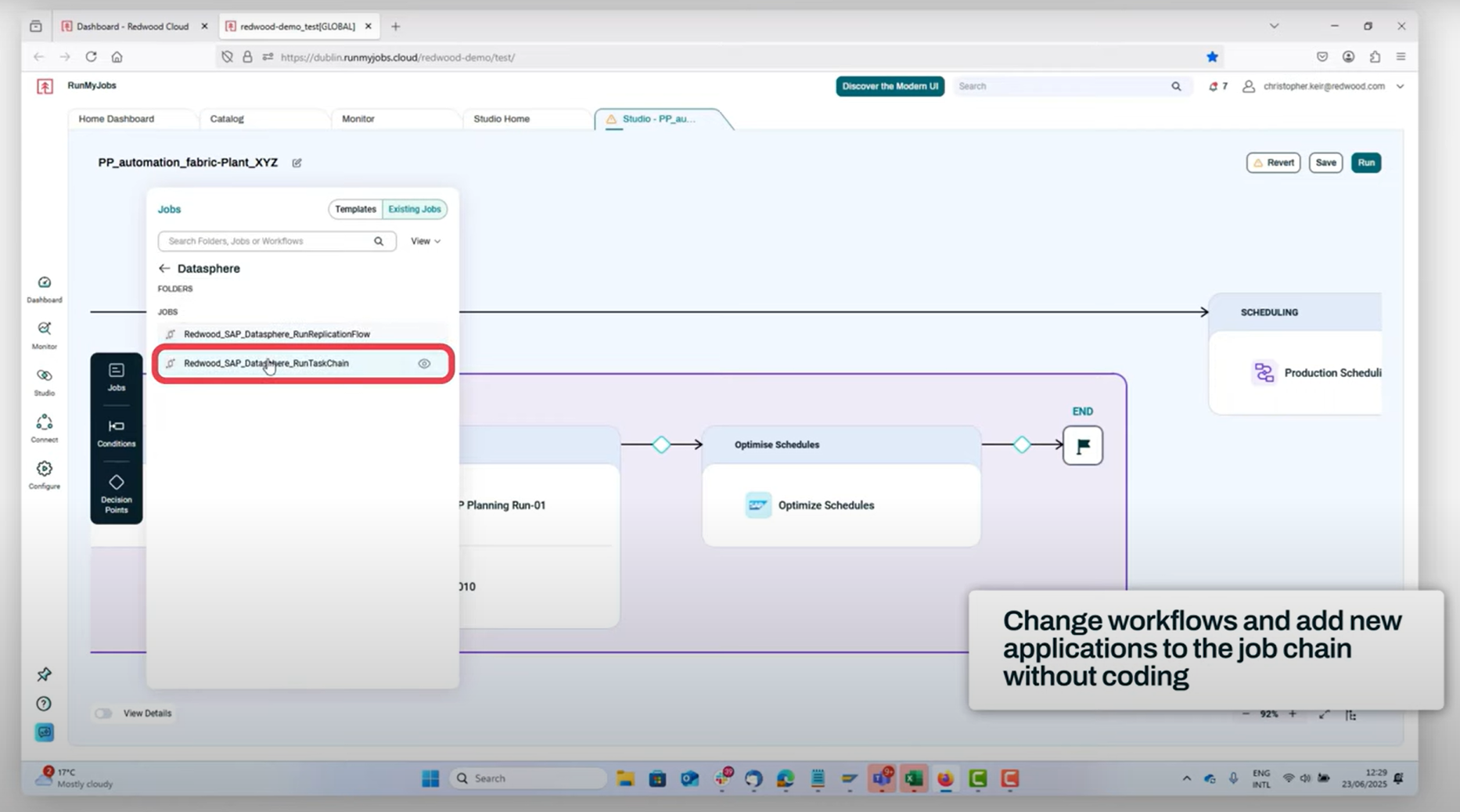Switch to the Home Dashboard tab
Viewport: 1460px width, 812px height.
[117, 119]
